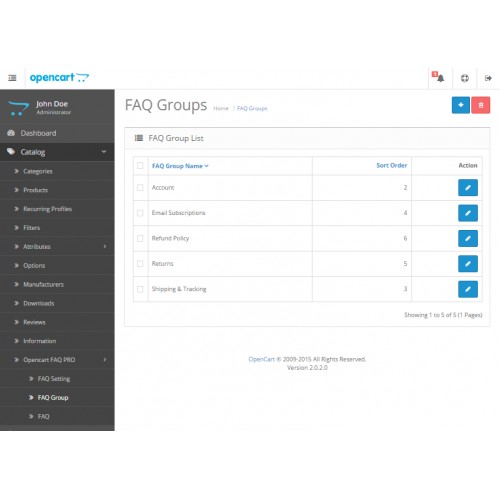Viewport: 500px width, 500px height.
Task: Delete selected groups with trash button
Action: coord(481,105)
